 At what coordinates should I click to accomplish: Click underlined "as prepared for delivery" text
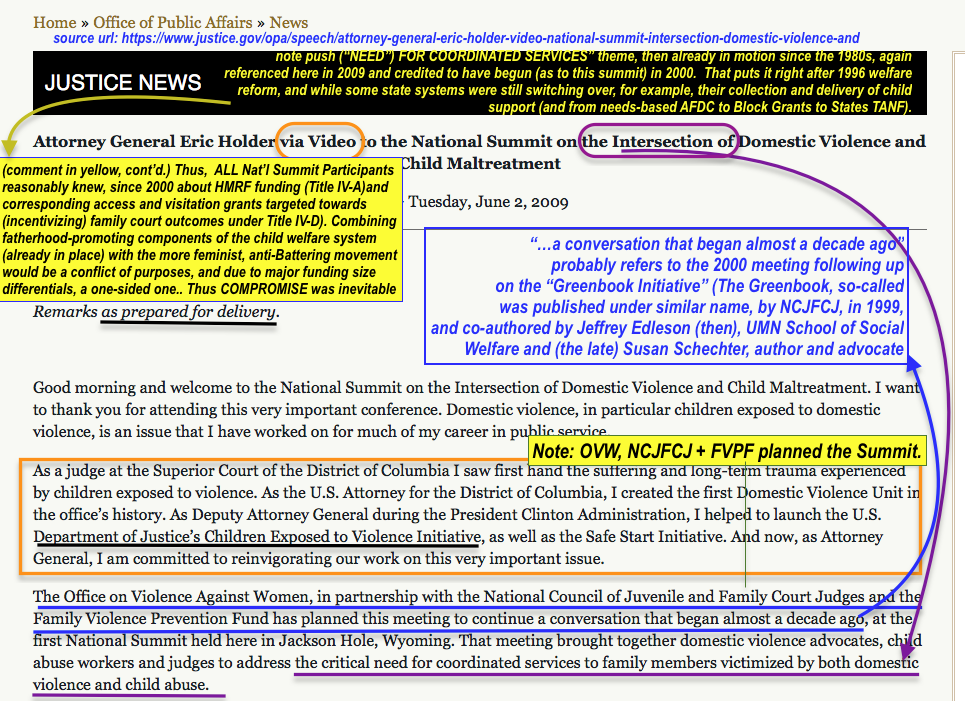tap(189, 312)
